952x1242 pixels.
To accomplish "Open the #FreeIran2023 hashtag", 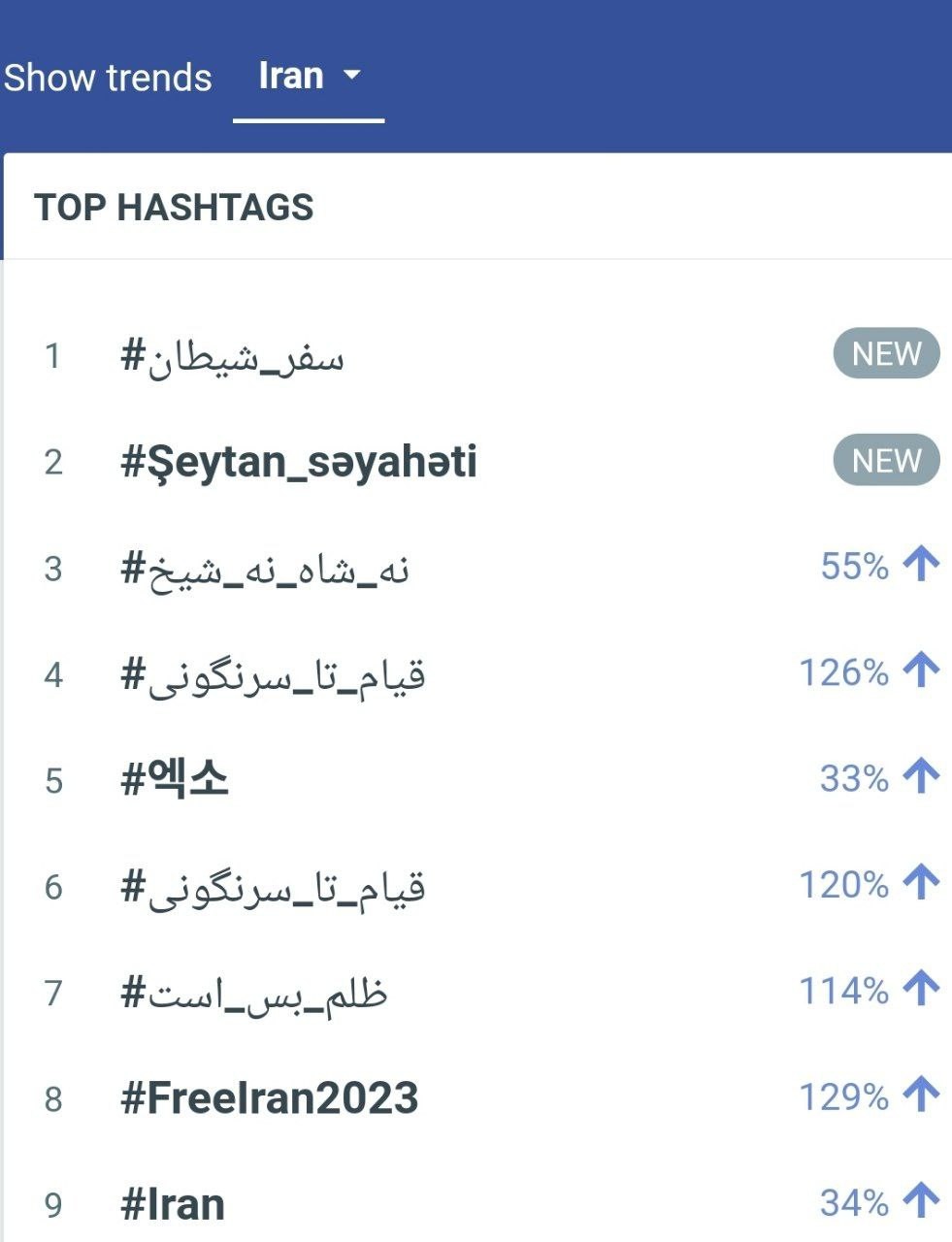I will click(x=269, y=1097).
